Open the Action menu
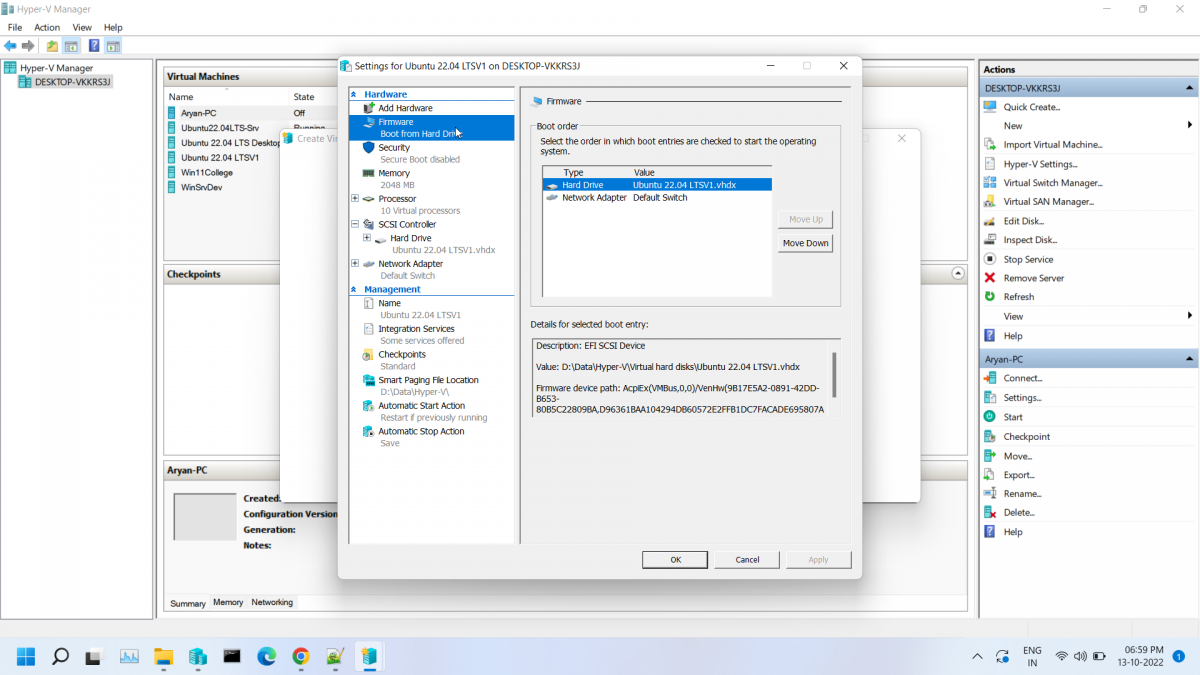This screenshot has height=675, width=1200. [47, 27]
